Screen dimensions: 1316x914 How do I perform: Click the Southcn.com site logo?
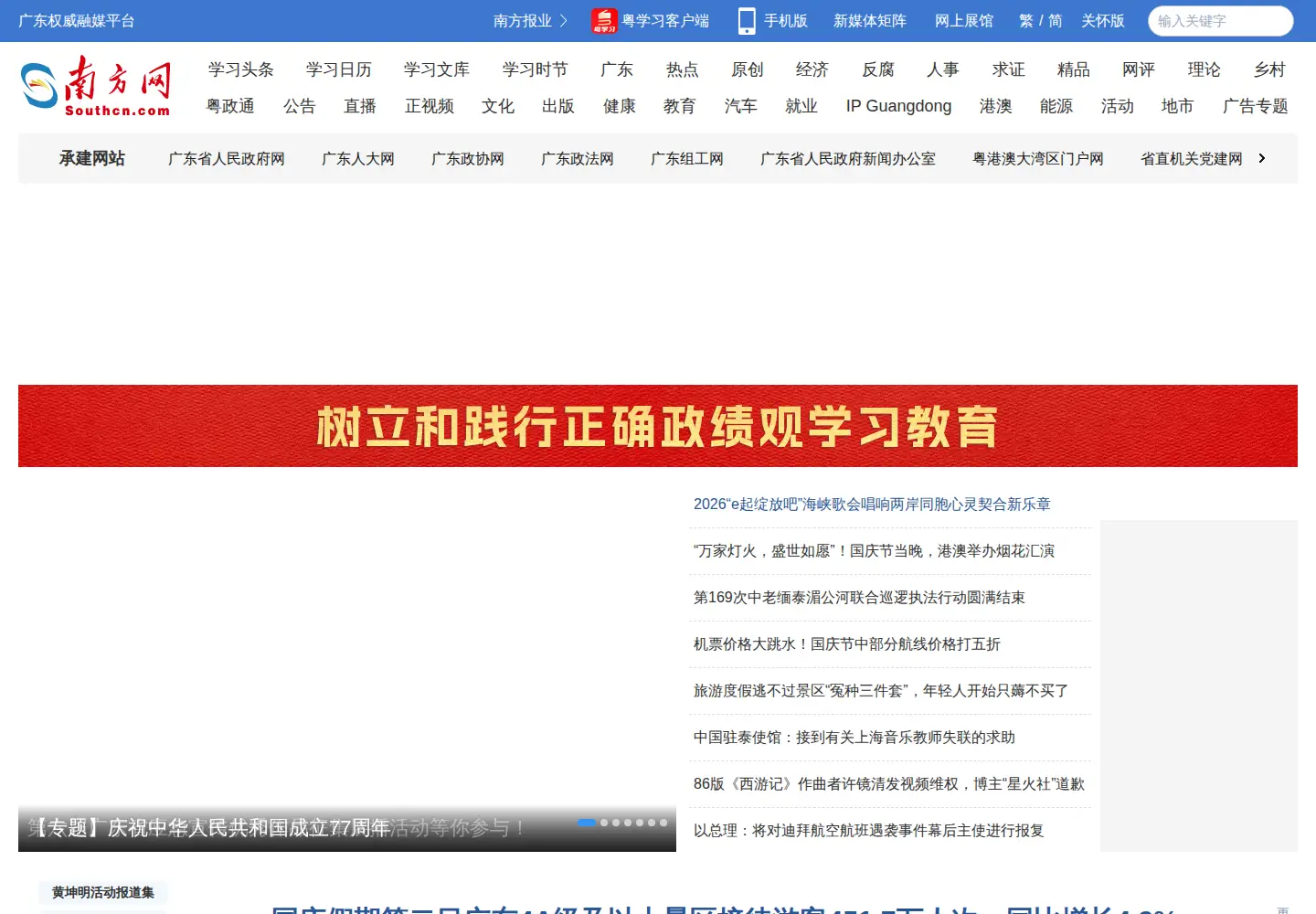[96, 86]
